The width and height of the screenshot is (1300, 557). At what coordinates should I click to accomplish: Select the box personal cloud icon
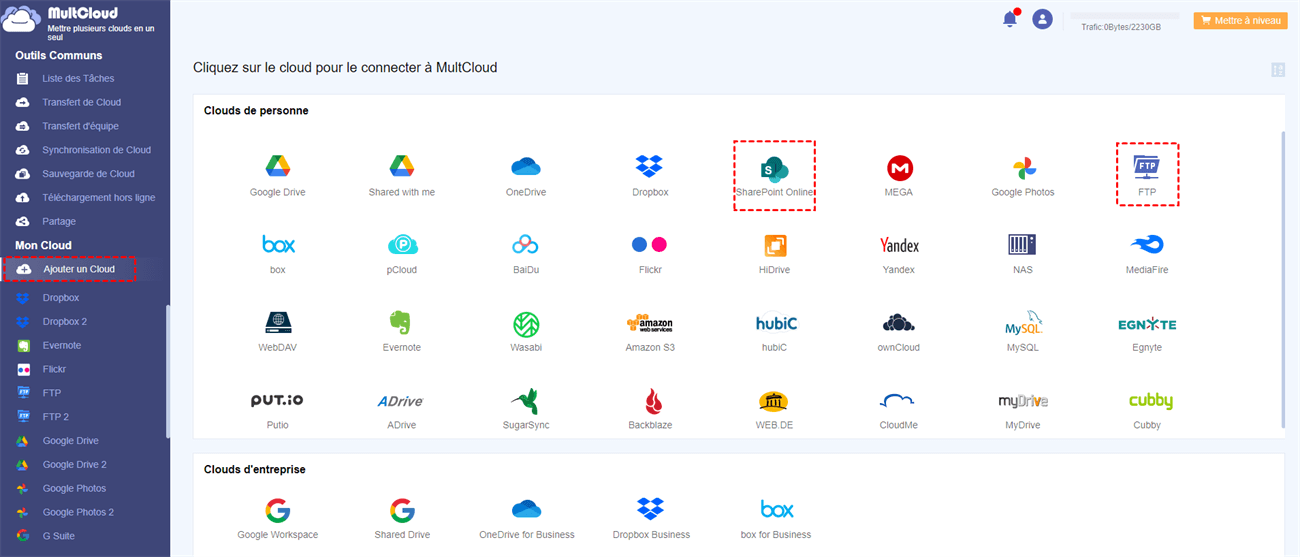tap(277, 244)
